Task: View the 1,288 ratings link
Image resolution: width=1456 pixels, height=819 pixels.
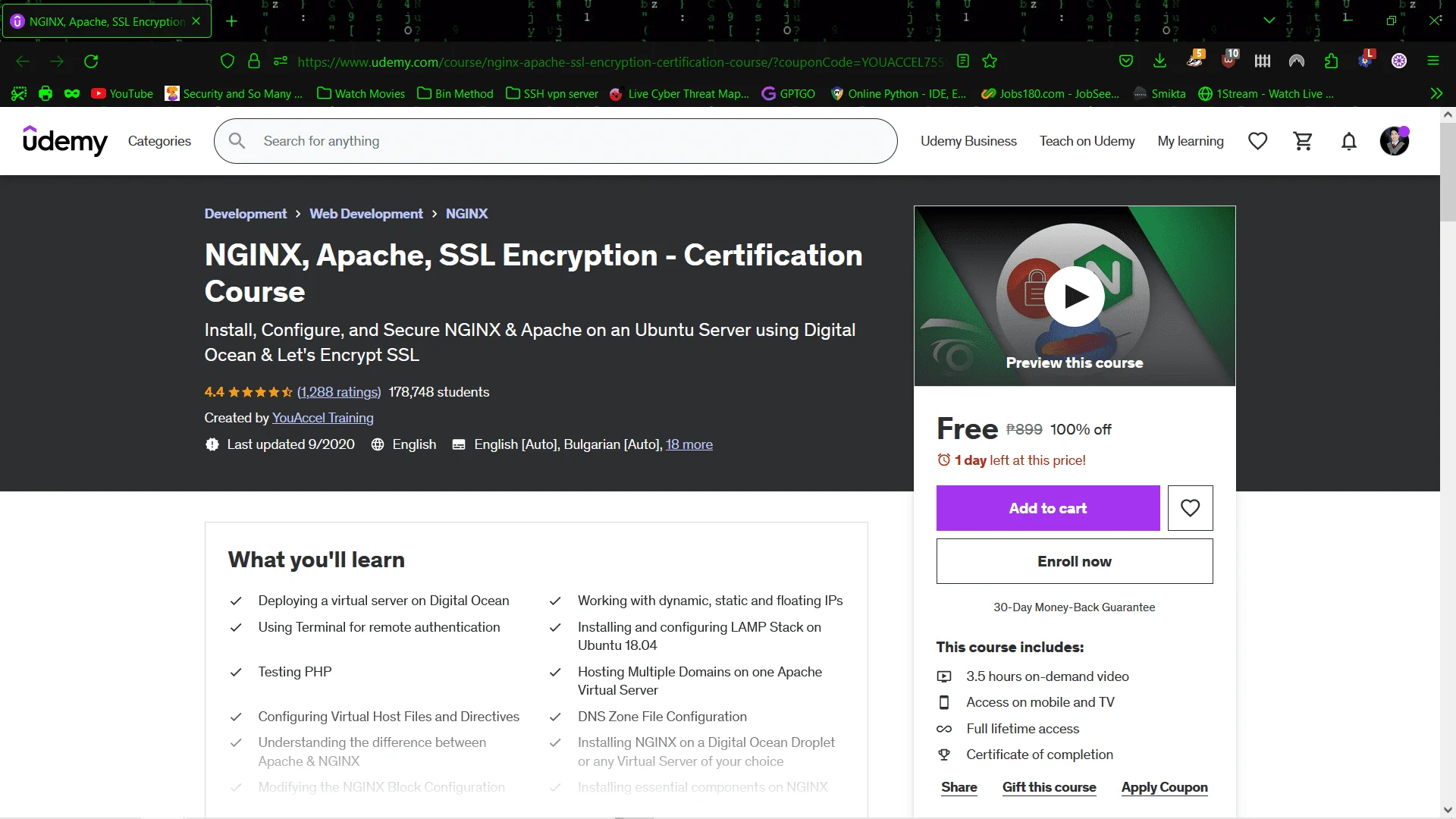Action: [x=339, y=392]
